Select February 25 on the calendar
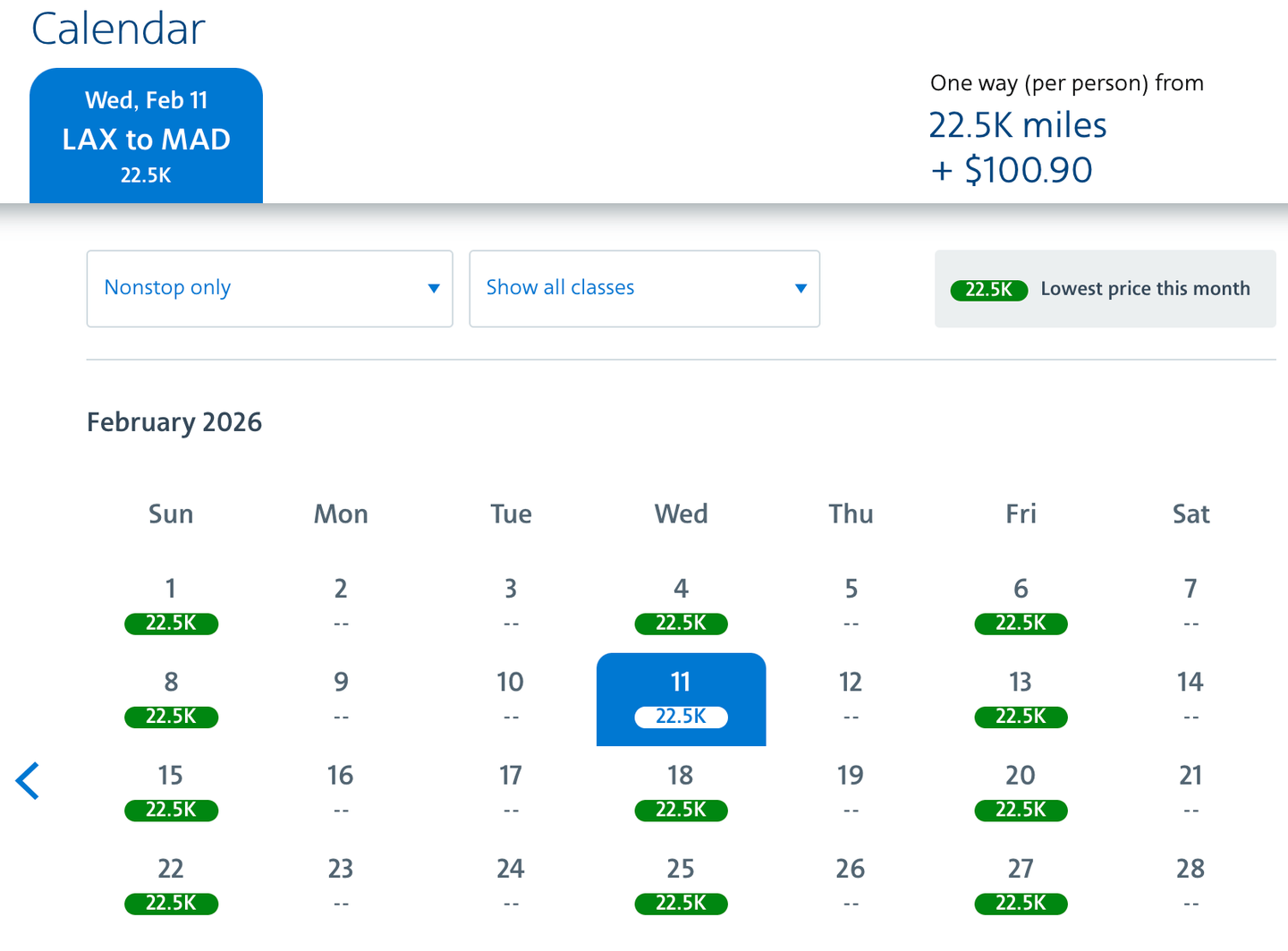The height and width of the screenshot is (951, 1288). click(681, 886)
